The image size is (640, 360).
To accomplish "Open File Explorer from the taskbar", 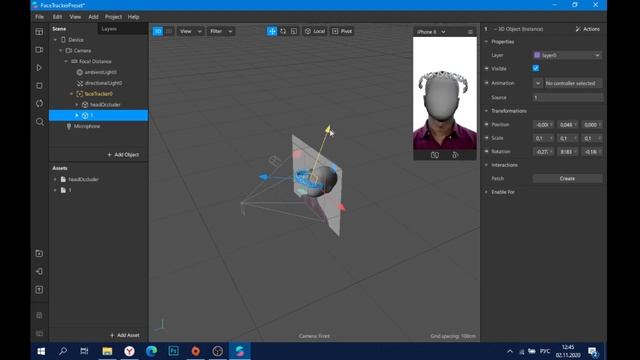I will [107, 351].
